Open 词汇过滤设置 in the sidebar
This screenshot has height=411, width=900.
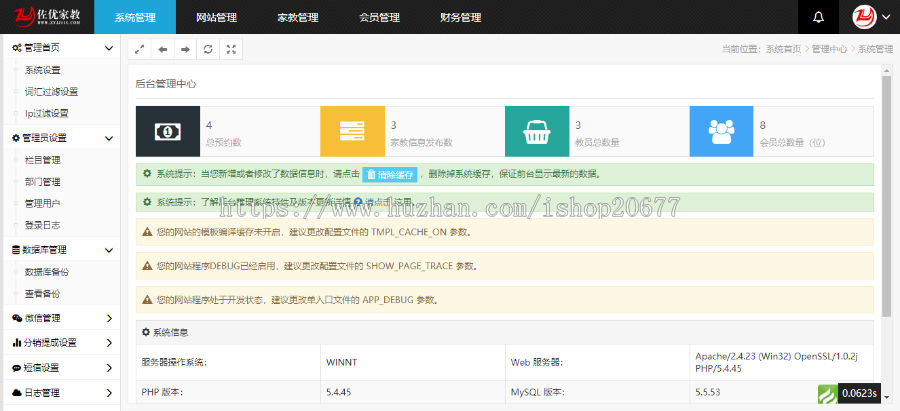(x=51, y=92)
